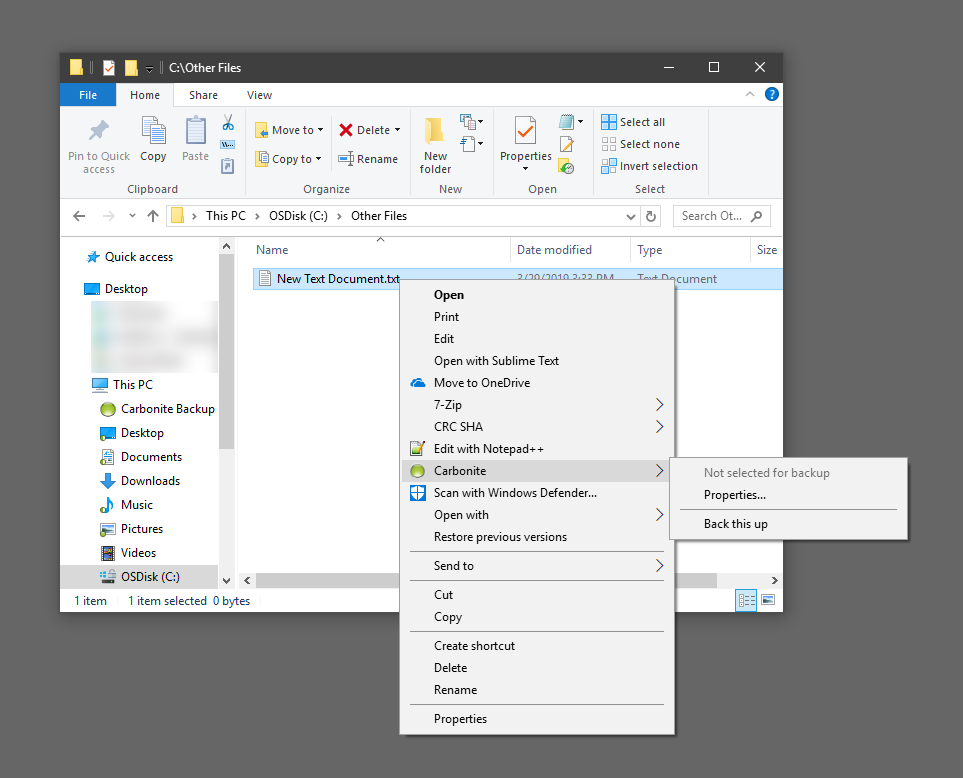The width and height of the screenshot is (963, 778).
Task: Click the scissors Cut icon in Clipboard
Action: (x=228, y=122)
